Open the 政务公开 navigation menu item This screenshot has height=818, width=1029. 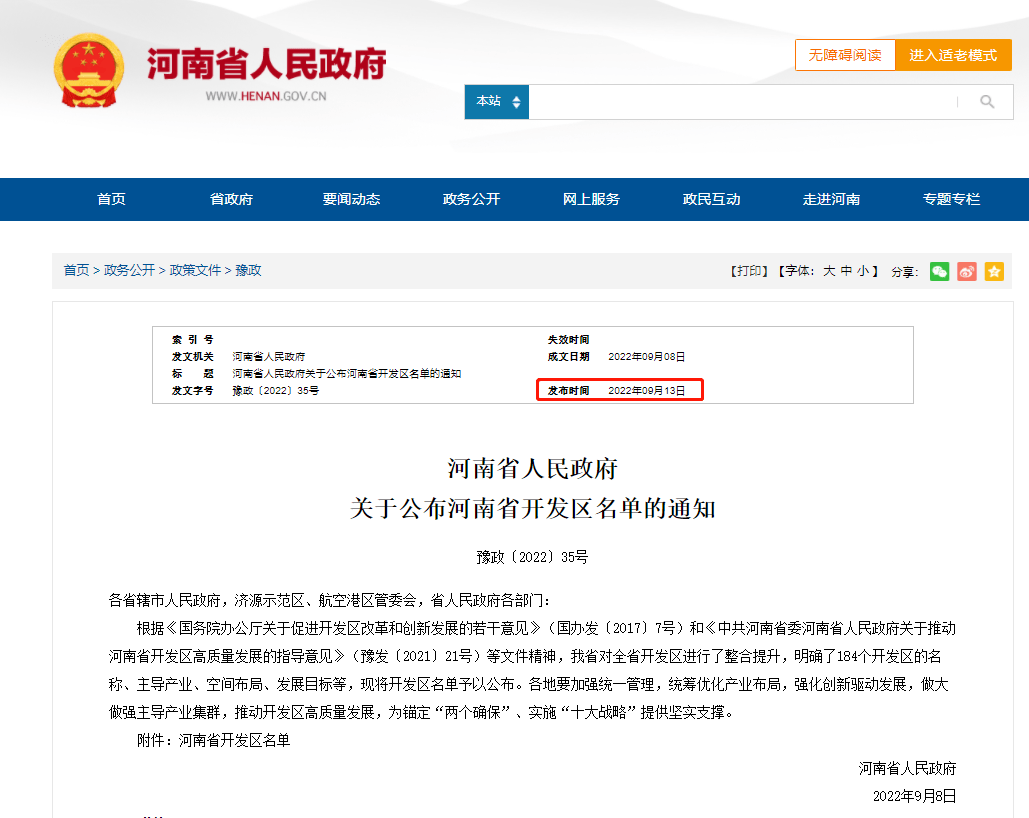471,199
